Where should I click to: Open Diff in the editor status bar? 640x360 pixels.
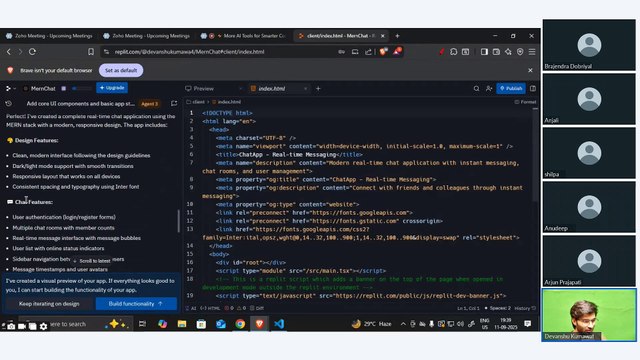(x=257, y=308)
